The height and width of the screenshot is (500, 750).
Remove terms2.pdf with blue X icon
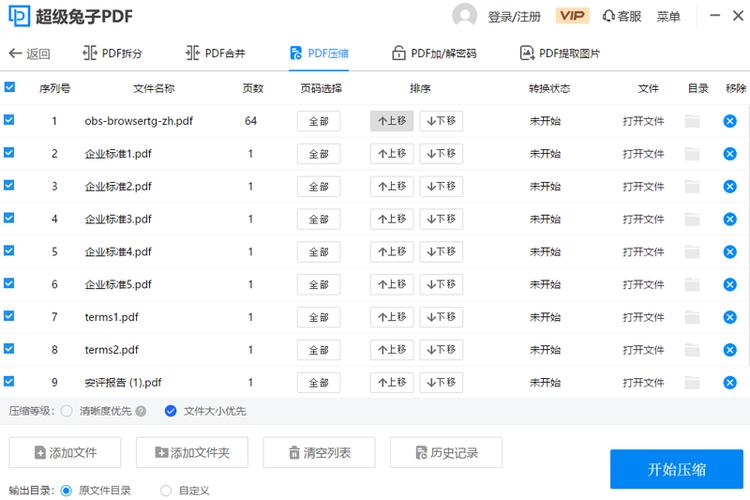729,350
